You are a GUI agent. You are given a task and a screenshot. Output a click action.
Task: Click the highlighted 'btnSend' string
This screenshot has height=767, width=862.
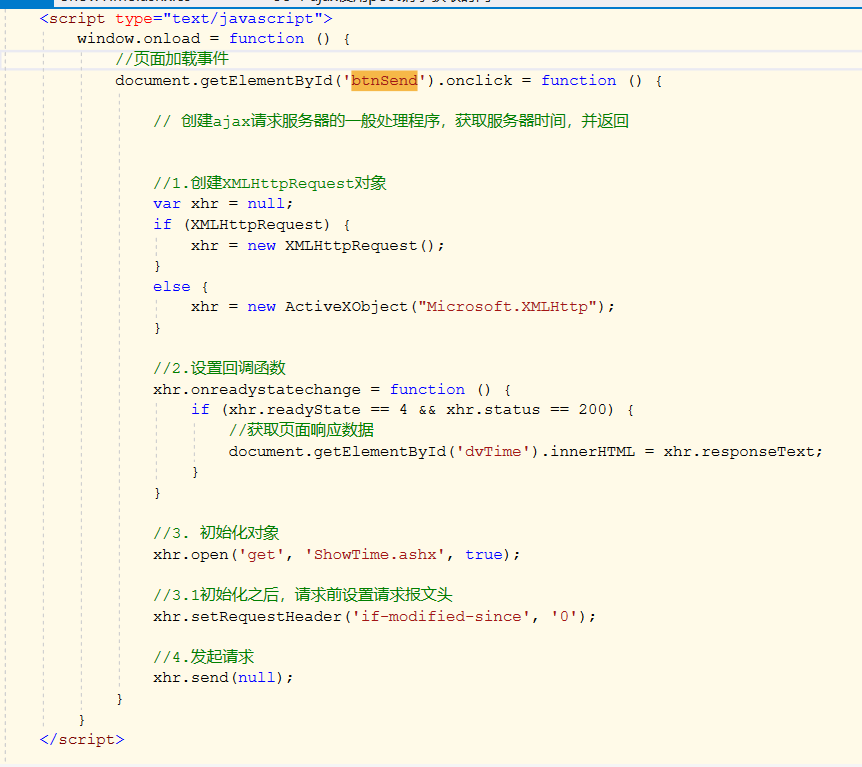(384, 81)
